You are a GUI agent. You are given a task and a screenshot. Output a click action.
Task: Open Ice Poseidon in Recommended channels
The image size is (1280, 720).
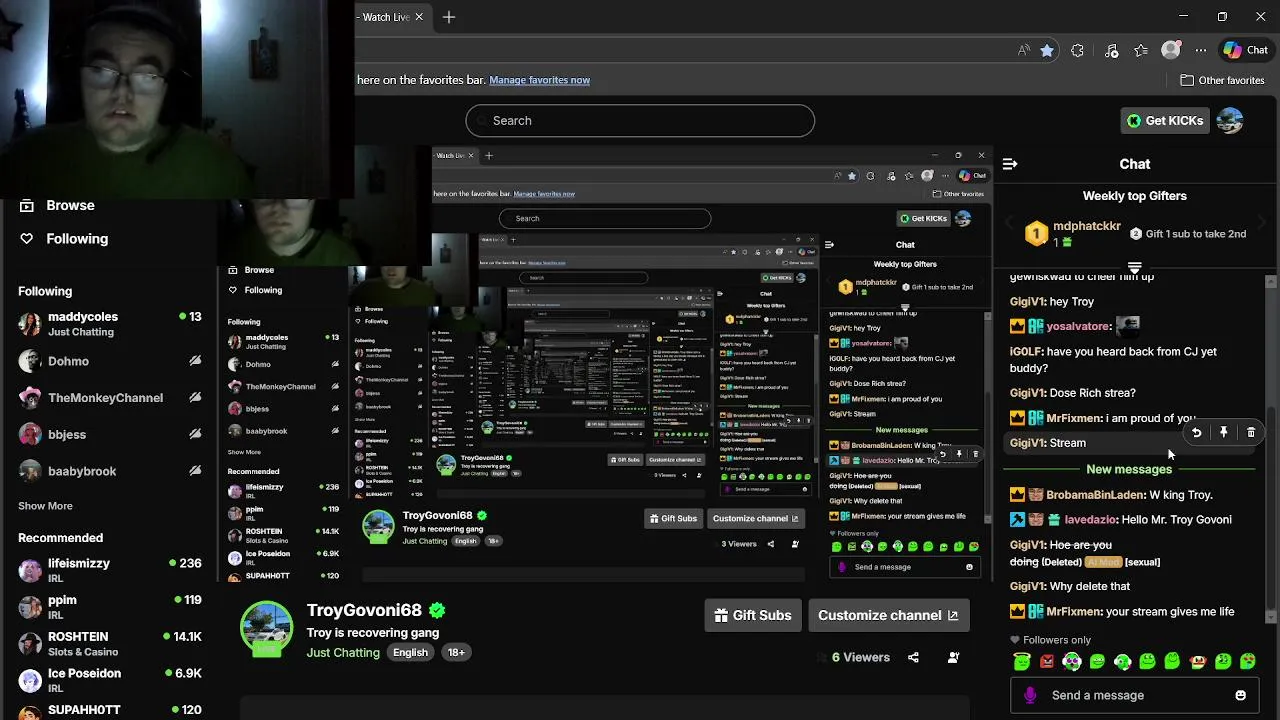point(109,680)
